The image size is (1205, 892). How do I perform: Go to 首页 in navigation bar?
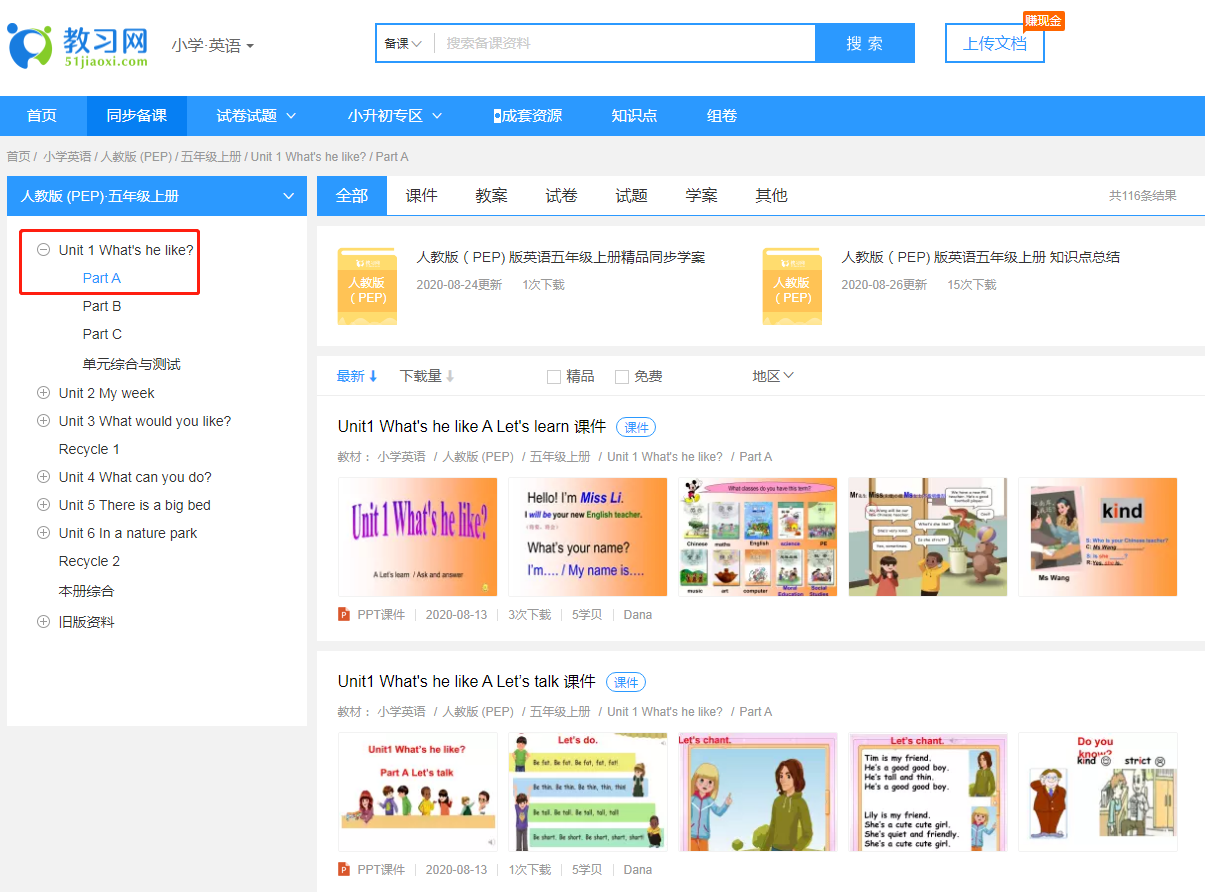click(42, 116)
